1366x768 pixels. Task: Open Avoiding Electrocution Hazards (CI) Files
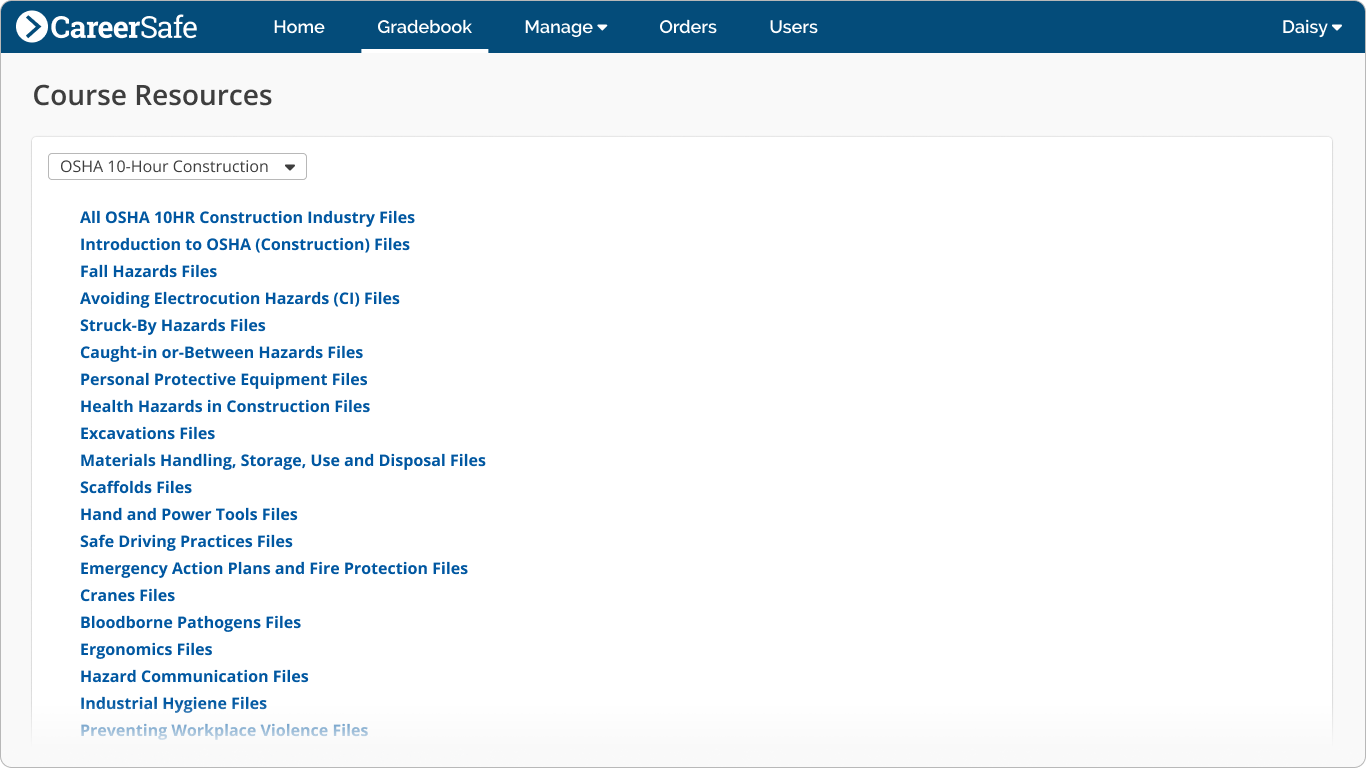coord(240,298)
